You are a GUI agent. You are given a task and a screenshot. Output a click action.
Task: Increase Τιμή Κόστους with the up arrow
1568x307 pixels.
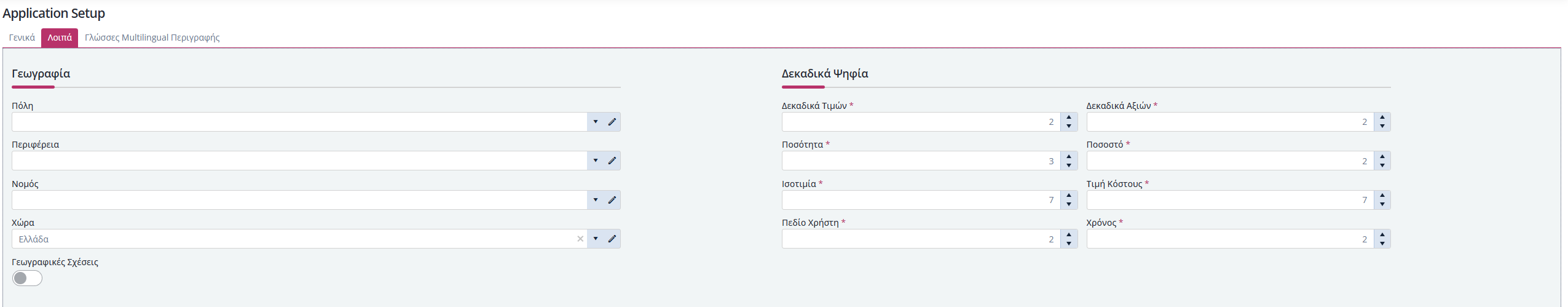pos(1382,196)
